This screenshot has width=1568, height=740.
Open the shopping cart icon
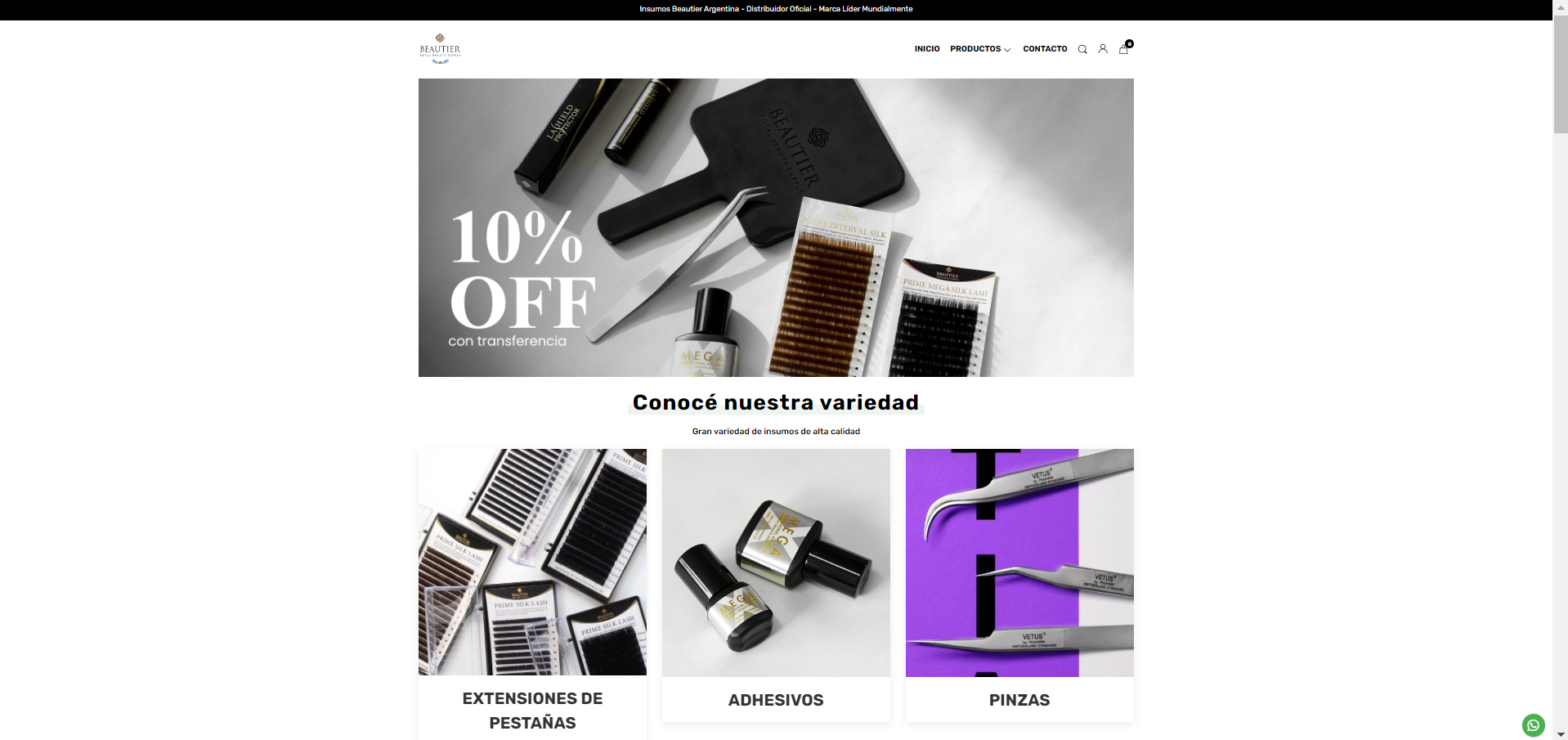click(x=1123, y=50)
